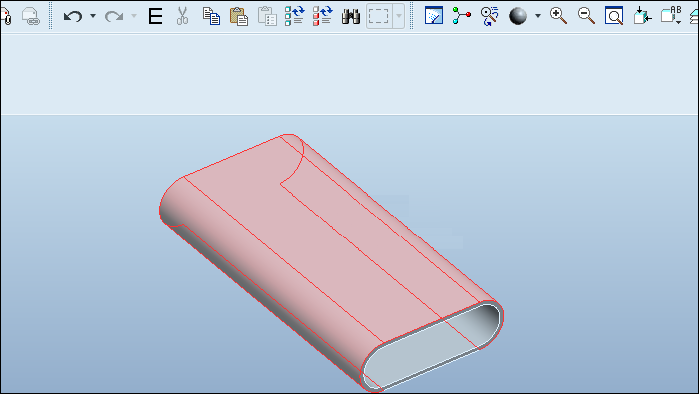Click the Zoom In magnifier icon
The image size is (699, 394).
(558, 16)
